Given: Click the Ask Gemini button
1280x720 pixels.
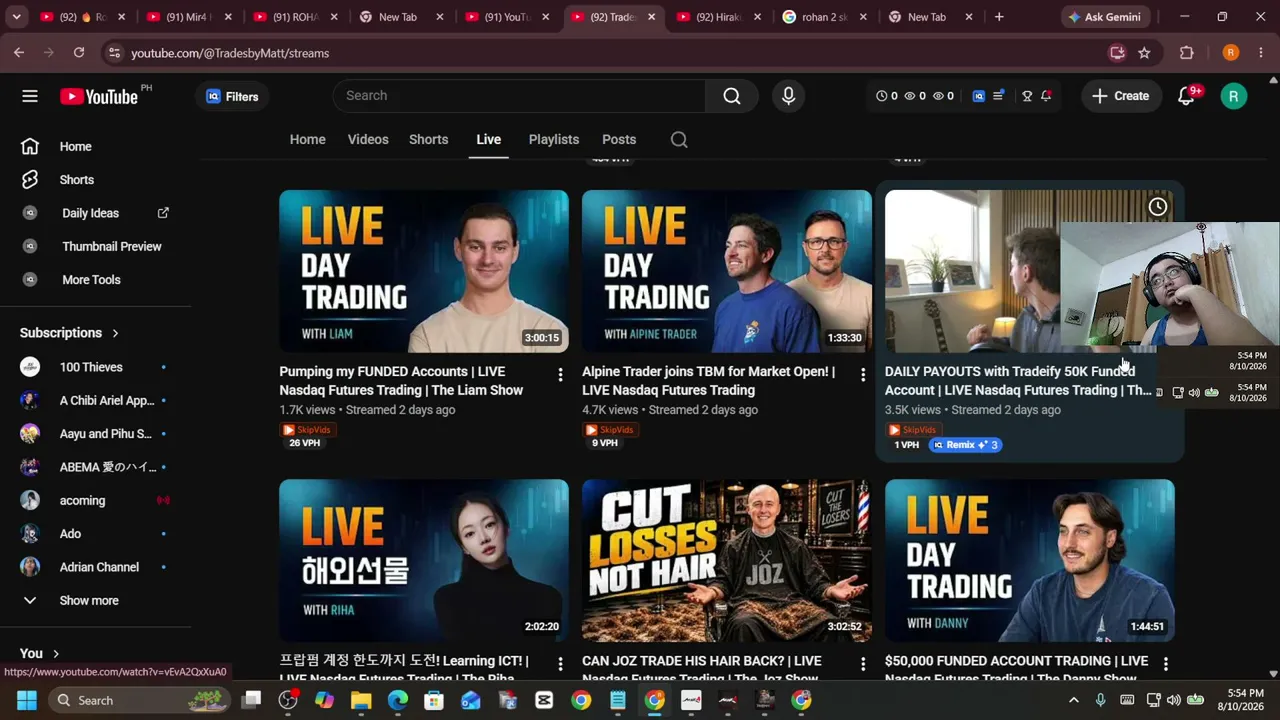Looking at the screenshot, I should pyautogui.click(x=1105, y=17).
